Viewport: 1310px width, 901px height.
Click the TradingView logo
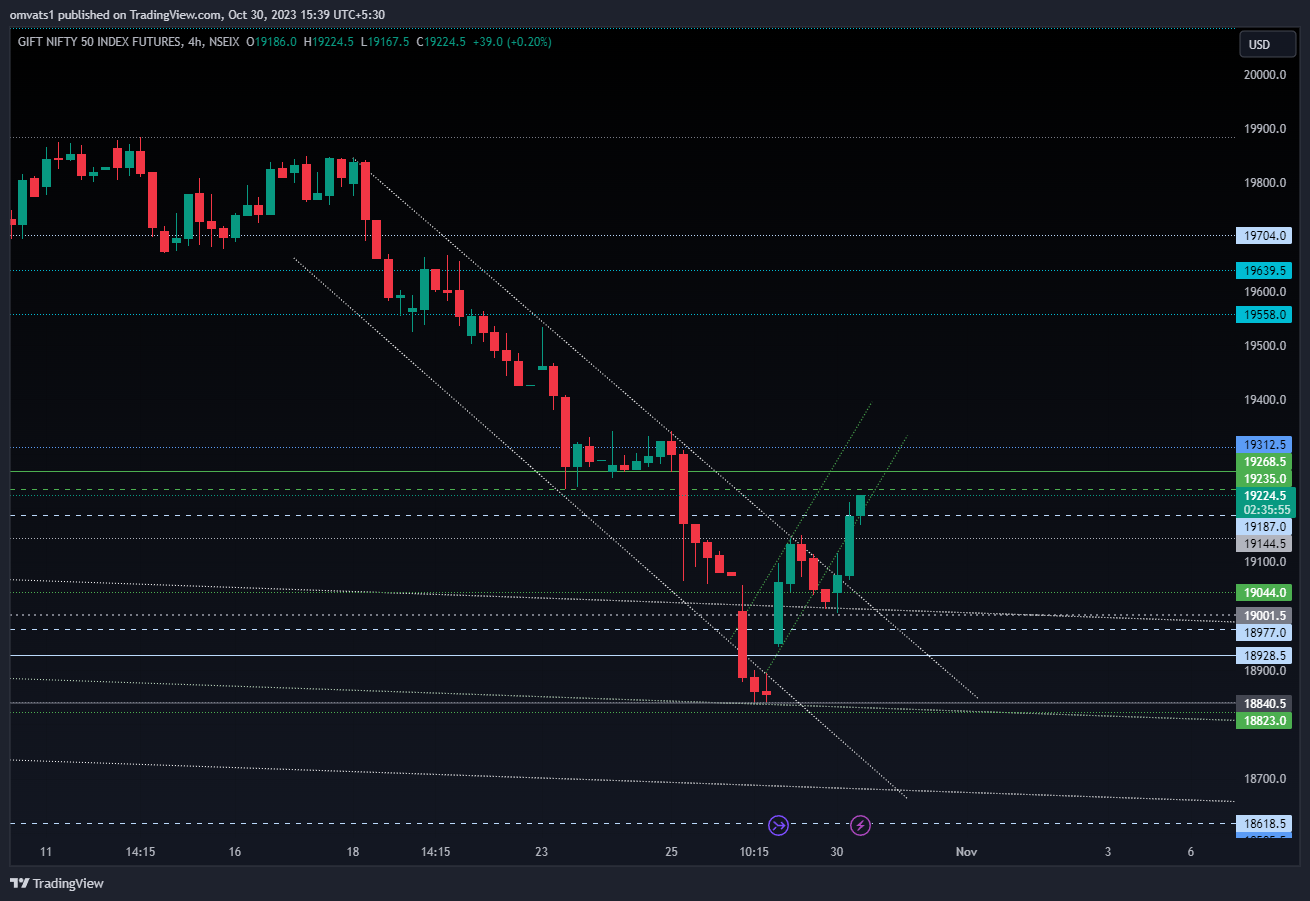pyautogui.click(x=57, y=883)
